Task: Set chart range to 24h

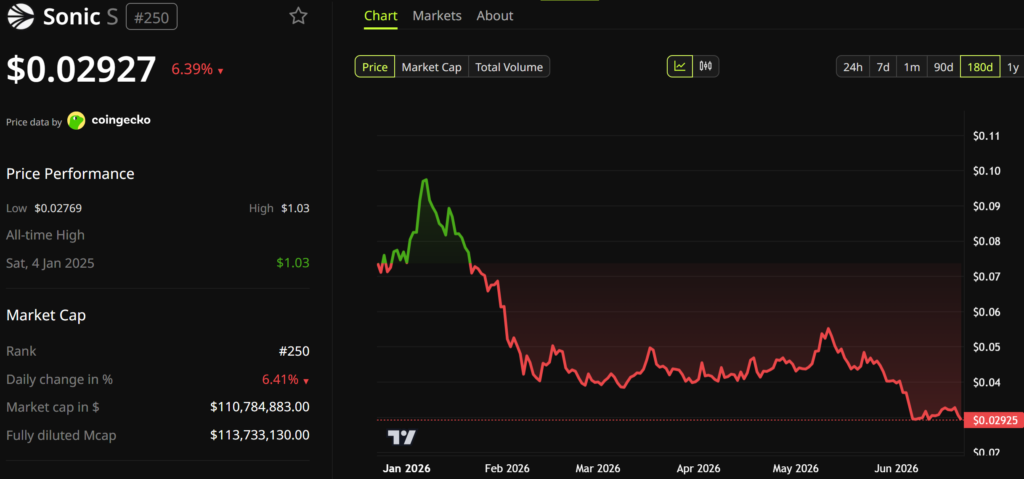Action: pos(853,67)
